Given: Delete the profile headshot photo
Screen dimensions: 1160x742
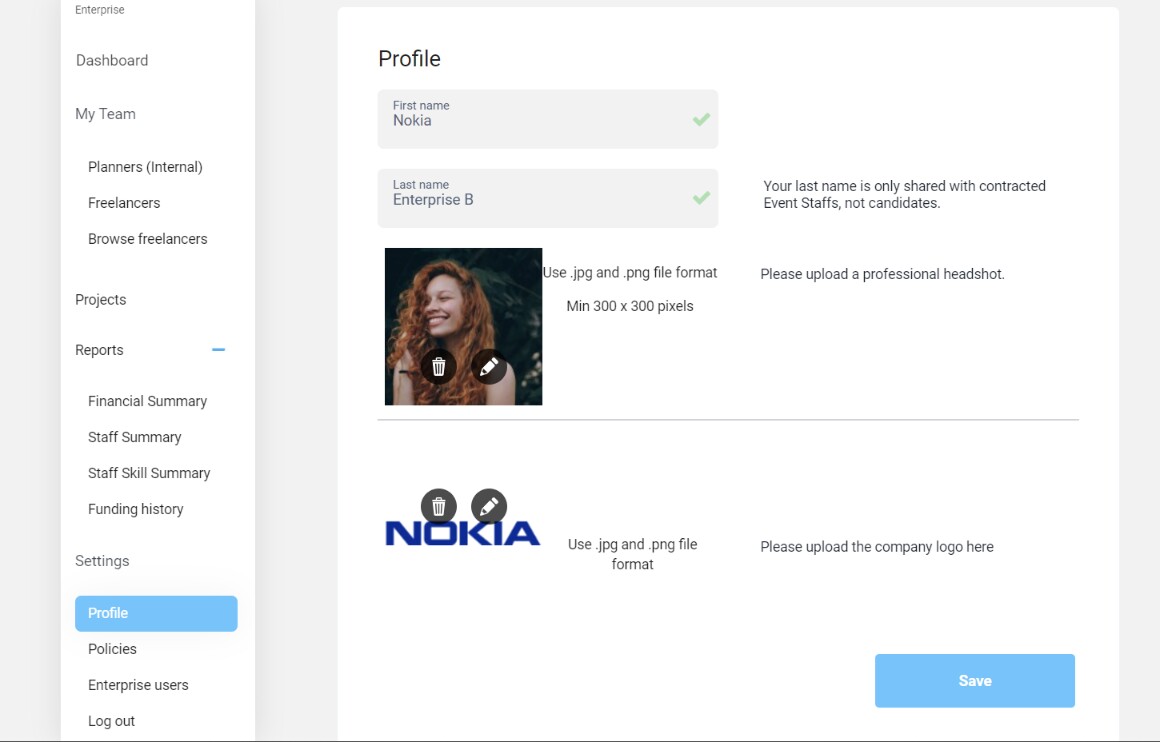Looking at the screenshot, I should coord(439,367).
